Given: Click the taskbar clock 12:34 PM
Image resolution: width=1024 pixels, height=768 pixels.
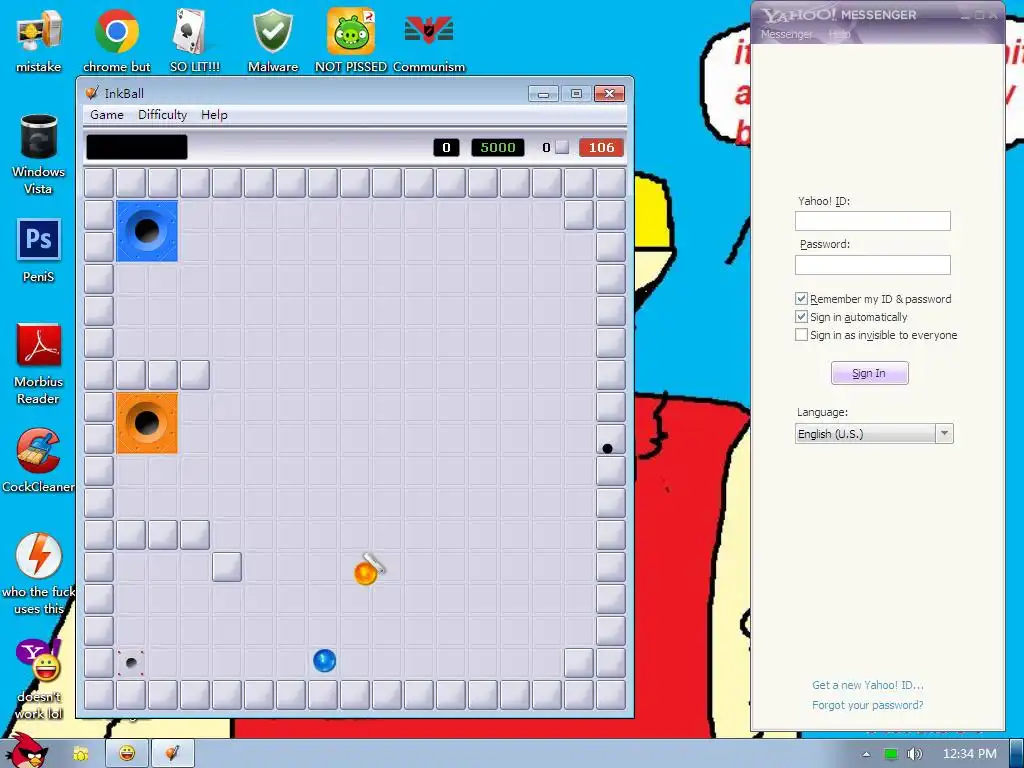Looking at the screenshot, I should click(x=970, y=754).
